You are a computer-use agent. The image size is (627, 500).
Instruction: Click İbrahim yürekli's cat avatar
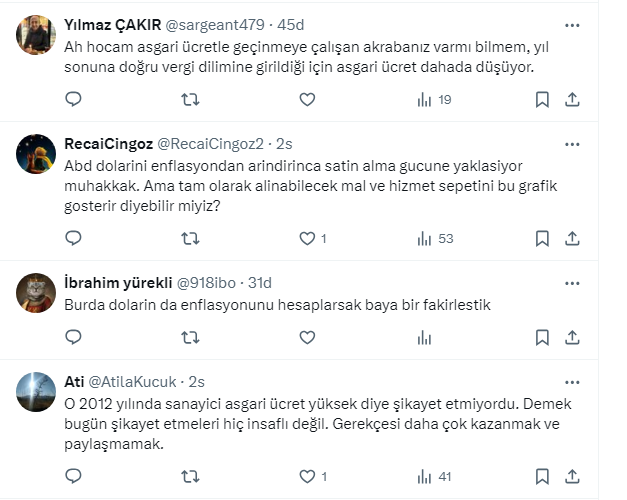point(37,292)
